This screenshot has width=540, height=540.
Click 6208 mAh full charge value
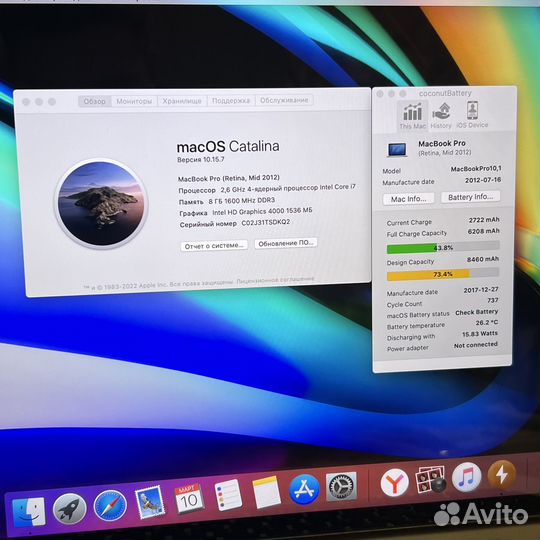(484, 231)
